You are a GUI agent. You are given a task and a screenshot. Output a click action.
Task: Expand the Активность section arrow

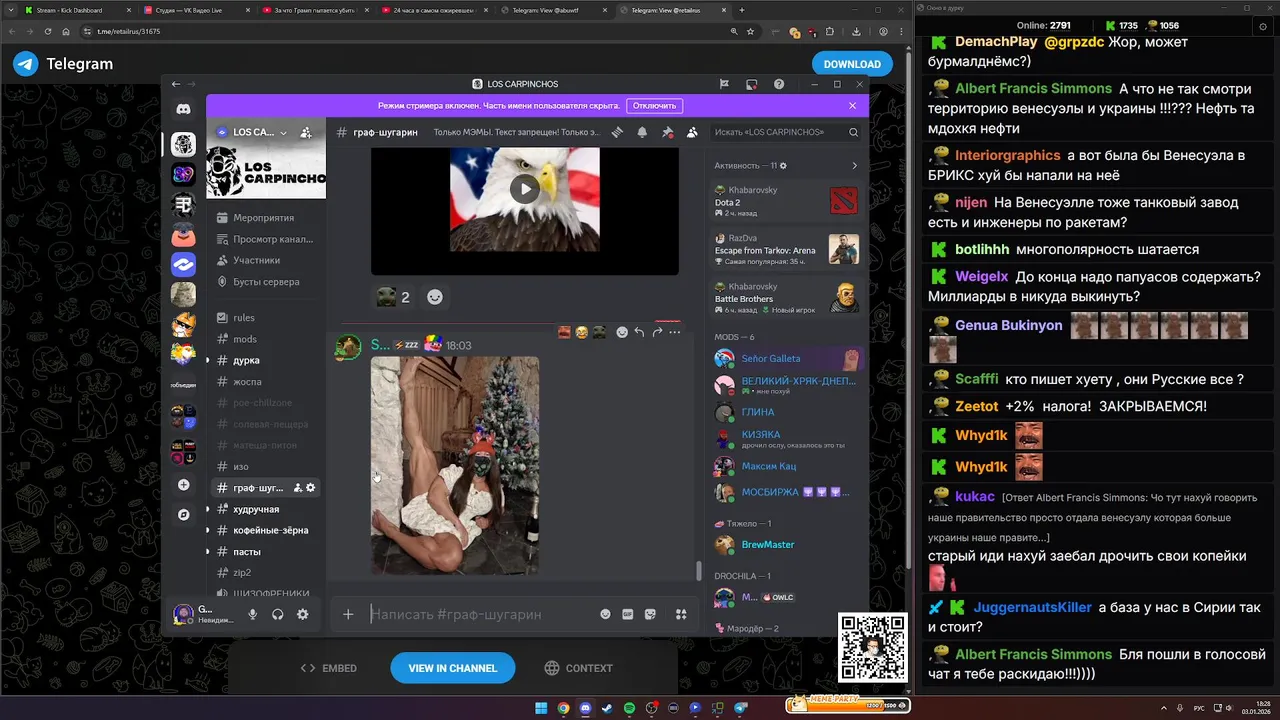[x=854, y=165]
